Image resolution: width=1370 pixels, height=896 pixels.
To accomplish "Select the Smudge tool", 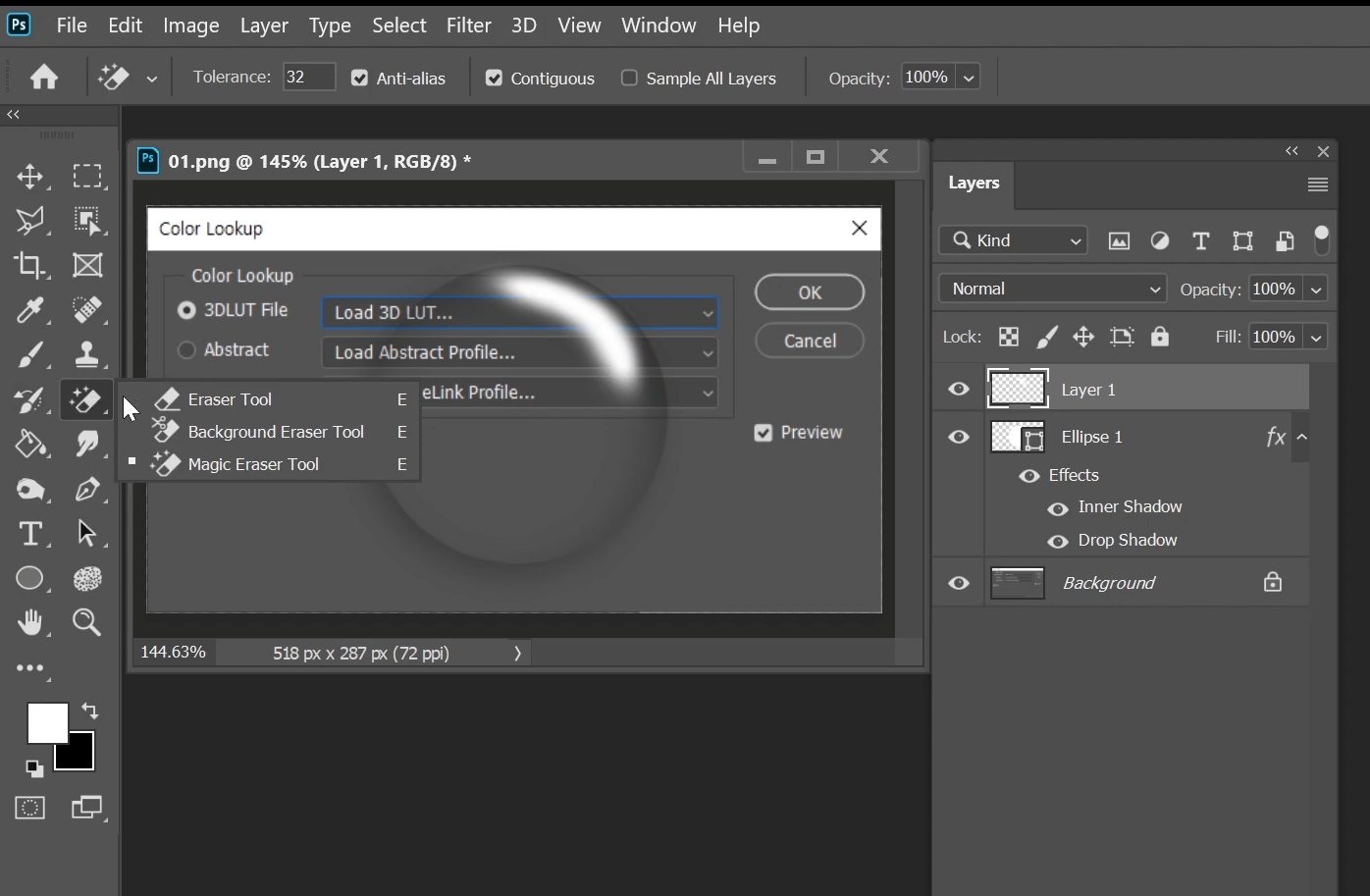I will click(87, 444).
